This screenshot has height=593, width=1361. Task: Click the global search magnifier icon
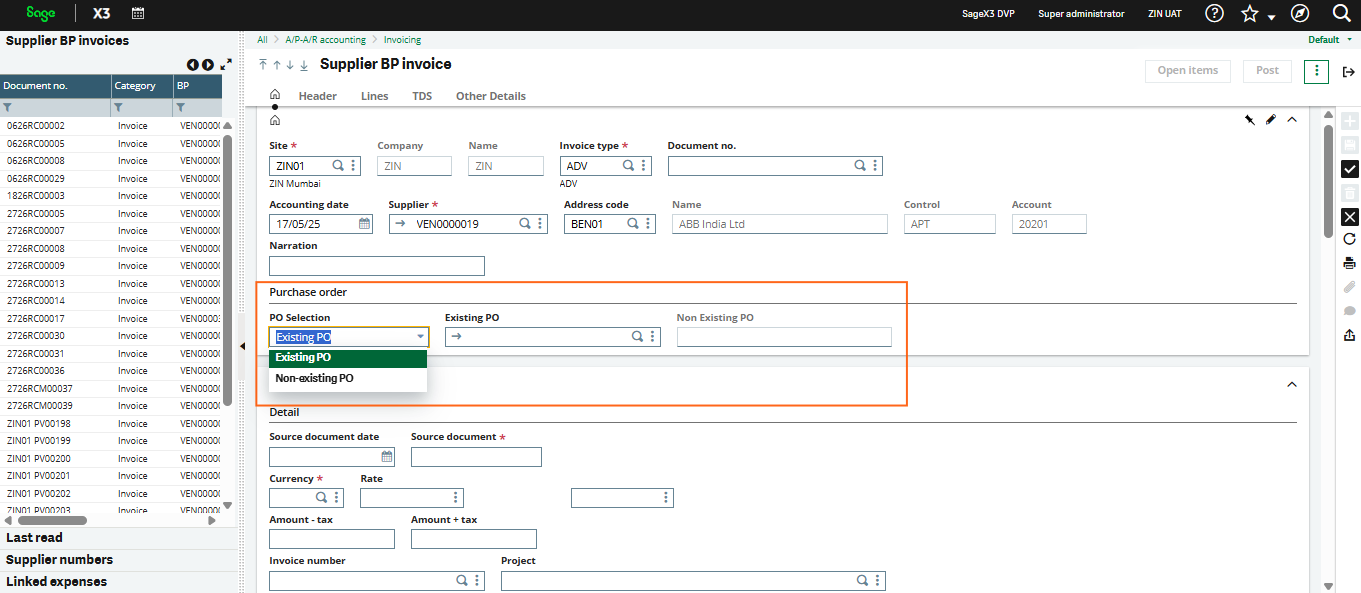click(x=1342, y=13)
